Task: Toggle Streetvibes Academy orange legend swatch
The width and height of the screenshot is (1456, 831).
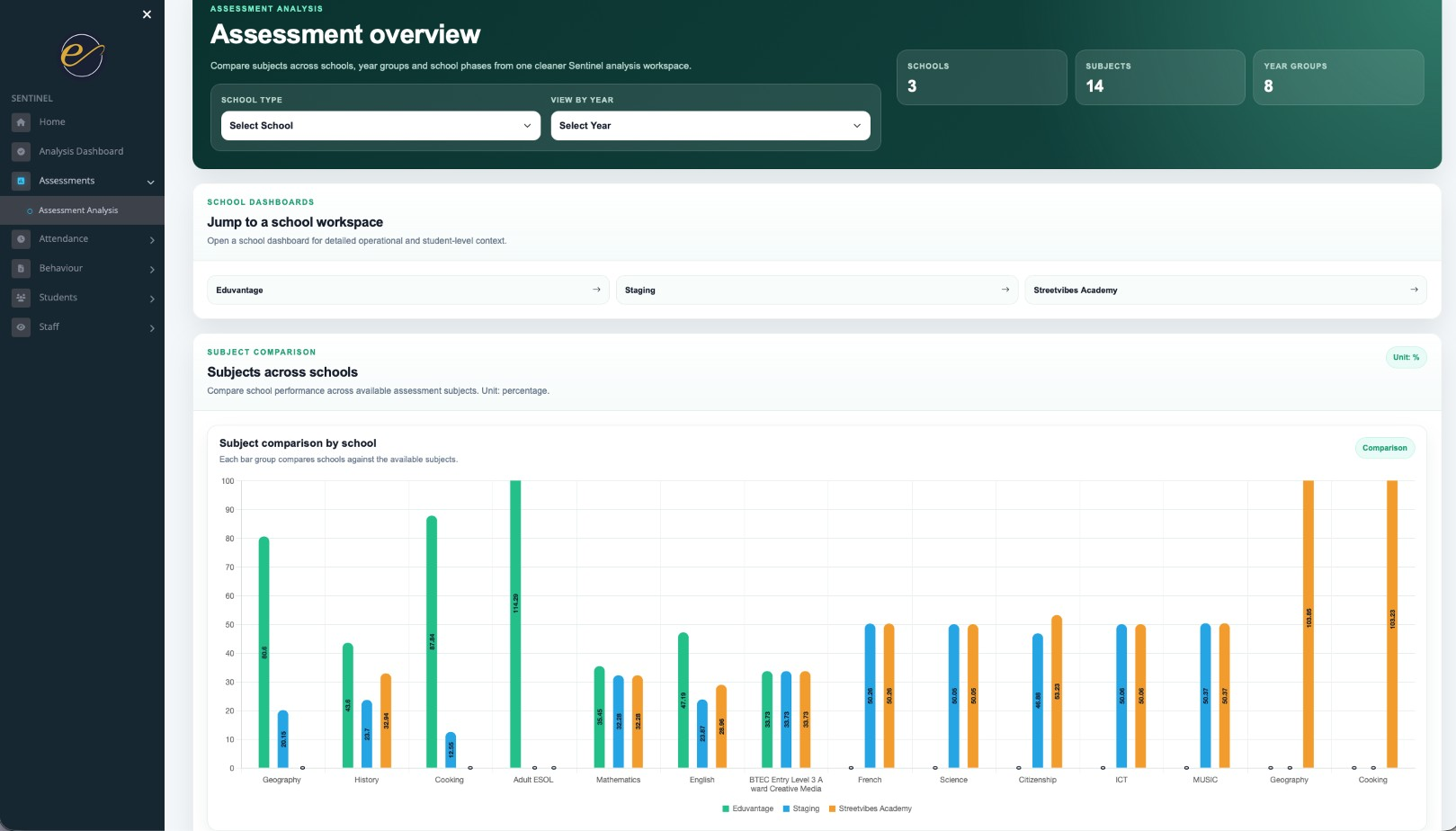Action: coord(832,809)
